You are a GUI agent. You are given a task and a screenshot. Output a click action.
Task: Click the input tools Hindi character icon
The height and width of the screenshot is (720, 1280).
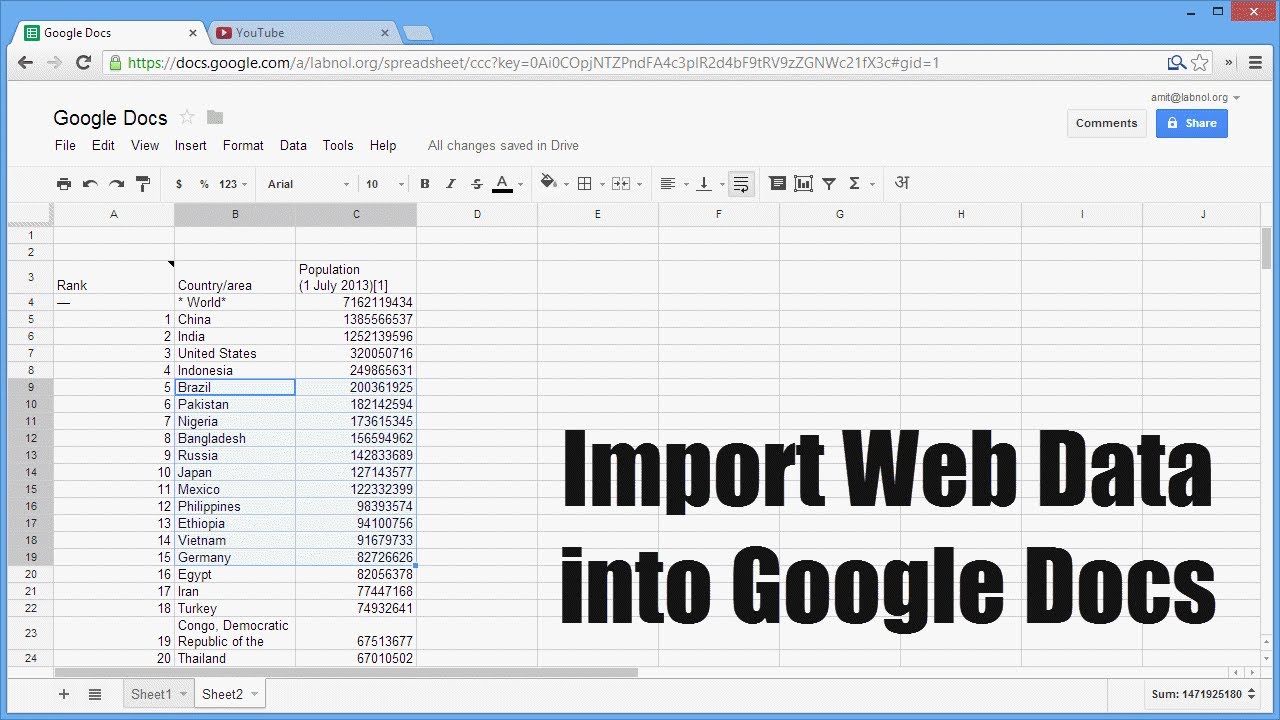(x=902, y=183)
